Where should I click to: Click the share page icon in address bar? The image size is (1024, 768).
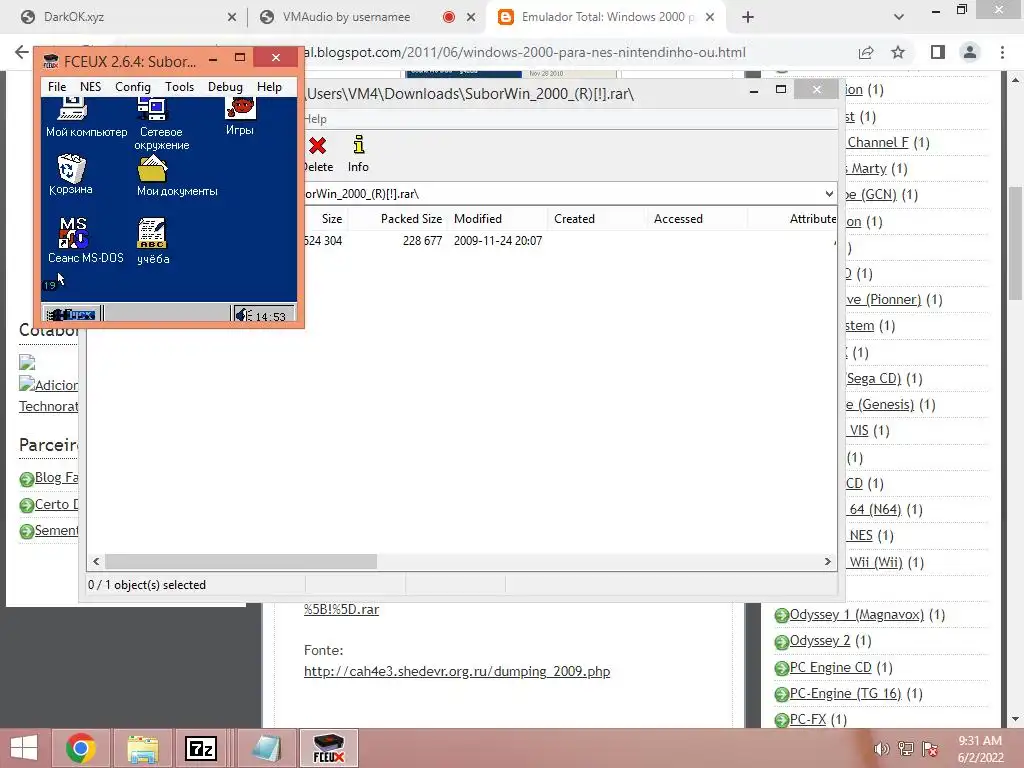point(866,52)
